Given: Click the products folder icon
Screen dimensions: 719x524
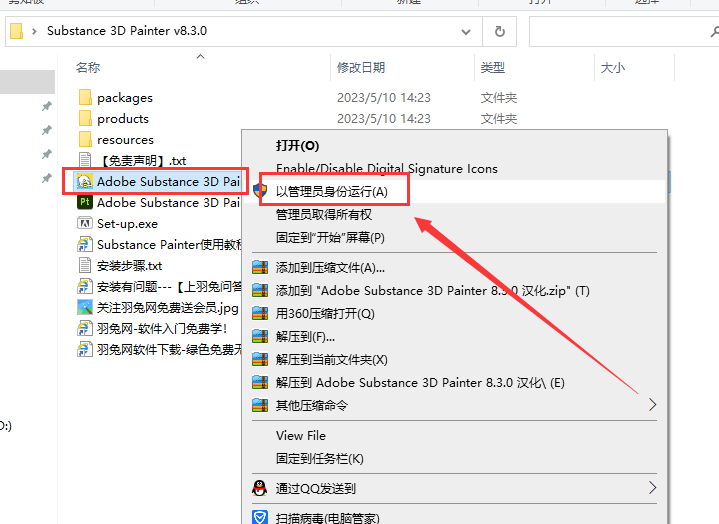Looking at the screenshot, I should (x=85, y=118).
